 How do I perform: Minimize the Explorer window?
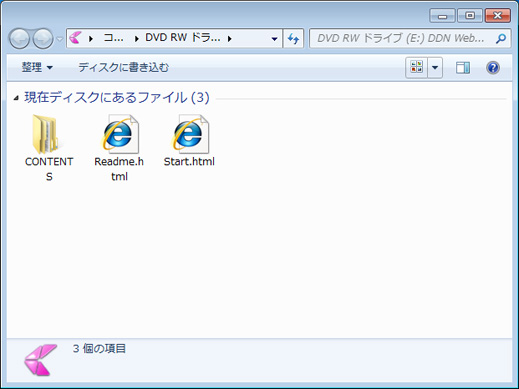pos(442,16)
